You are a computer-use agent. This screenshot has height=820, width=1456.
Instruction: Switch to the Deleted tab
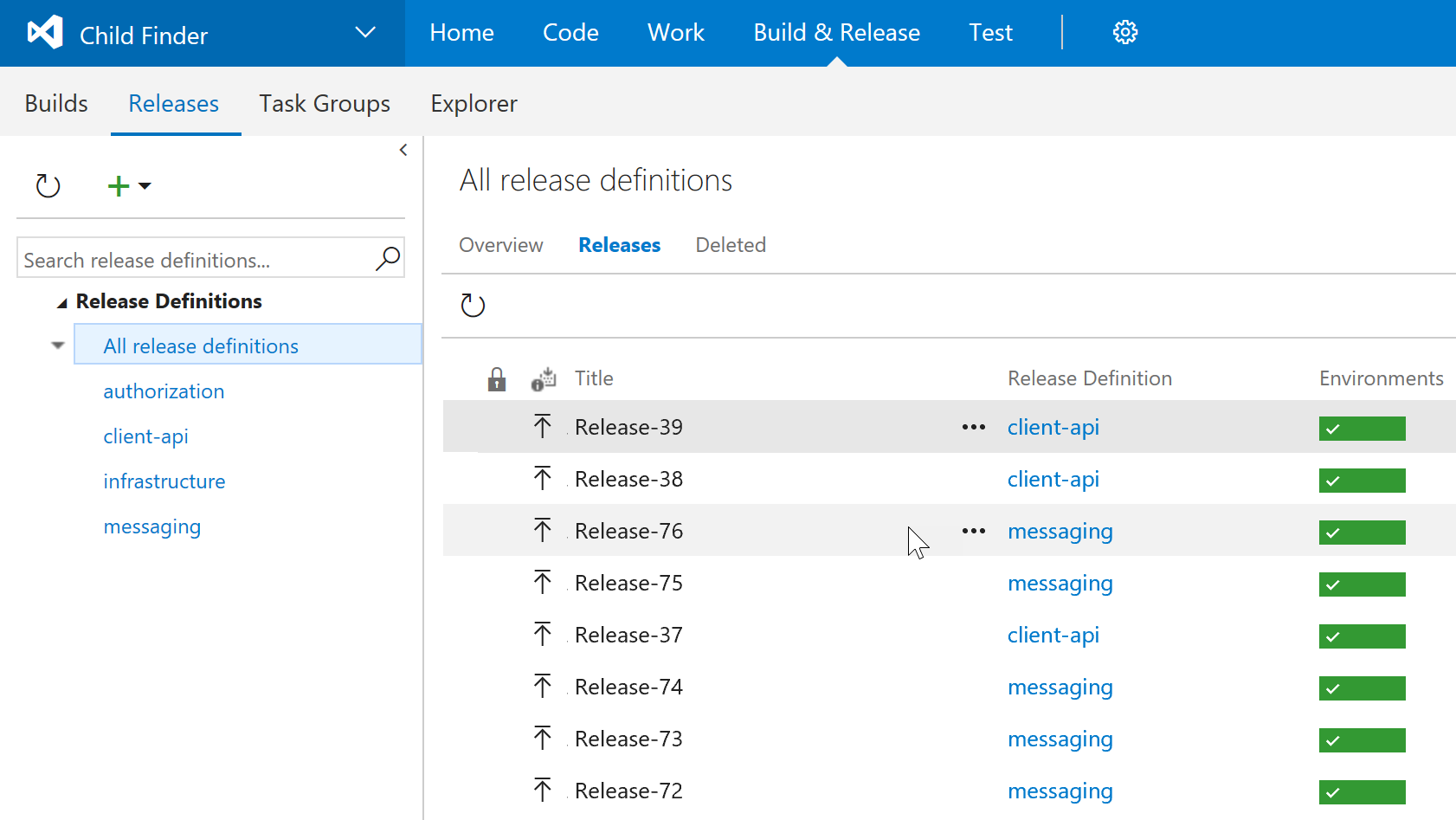coord(730,245)
